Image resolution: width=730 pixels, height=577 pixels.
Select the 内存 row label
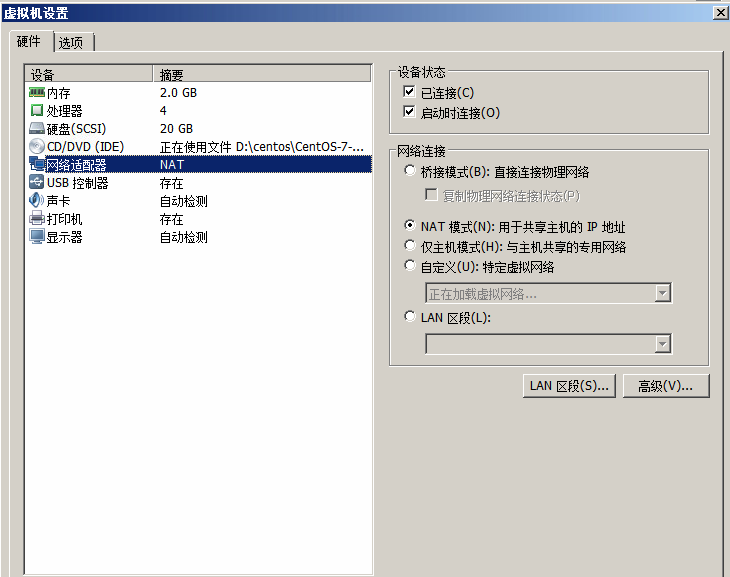point(59,93)
